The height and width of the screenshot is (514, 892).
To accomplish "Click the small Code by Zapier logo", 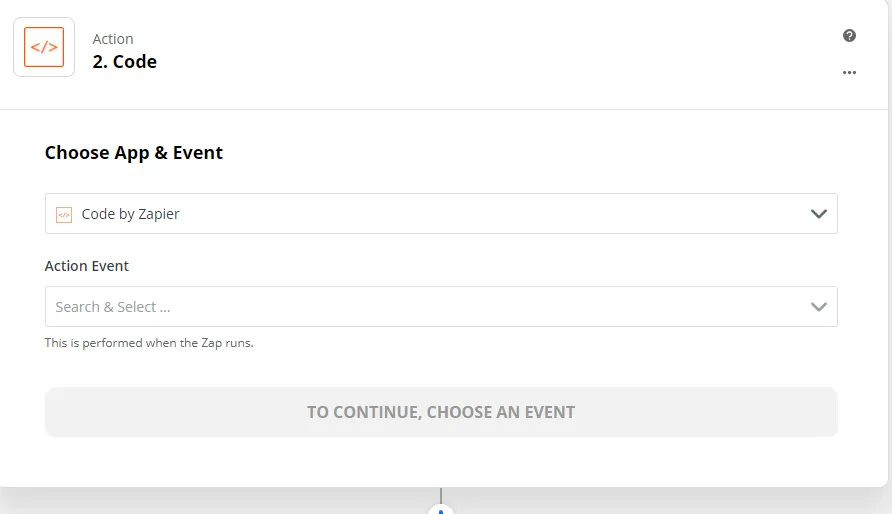I will (64, 215).
